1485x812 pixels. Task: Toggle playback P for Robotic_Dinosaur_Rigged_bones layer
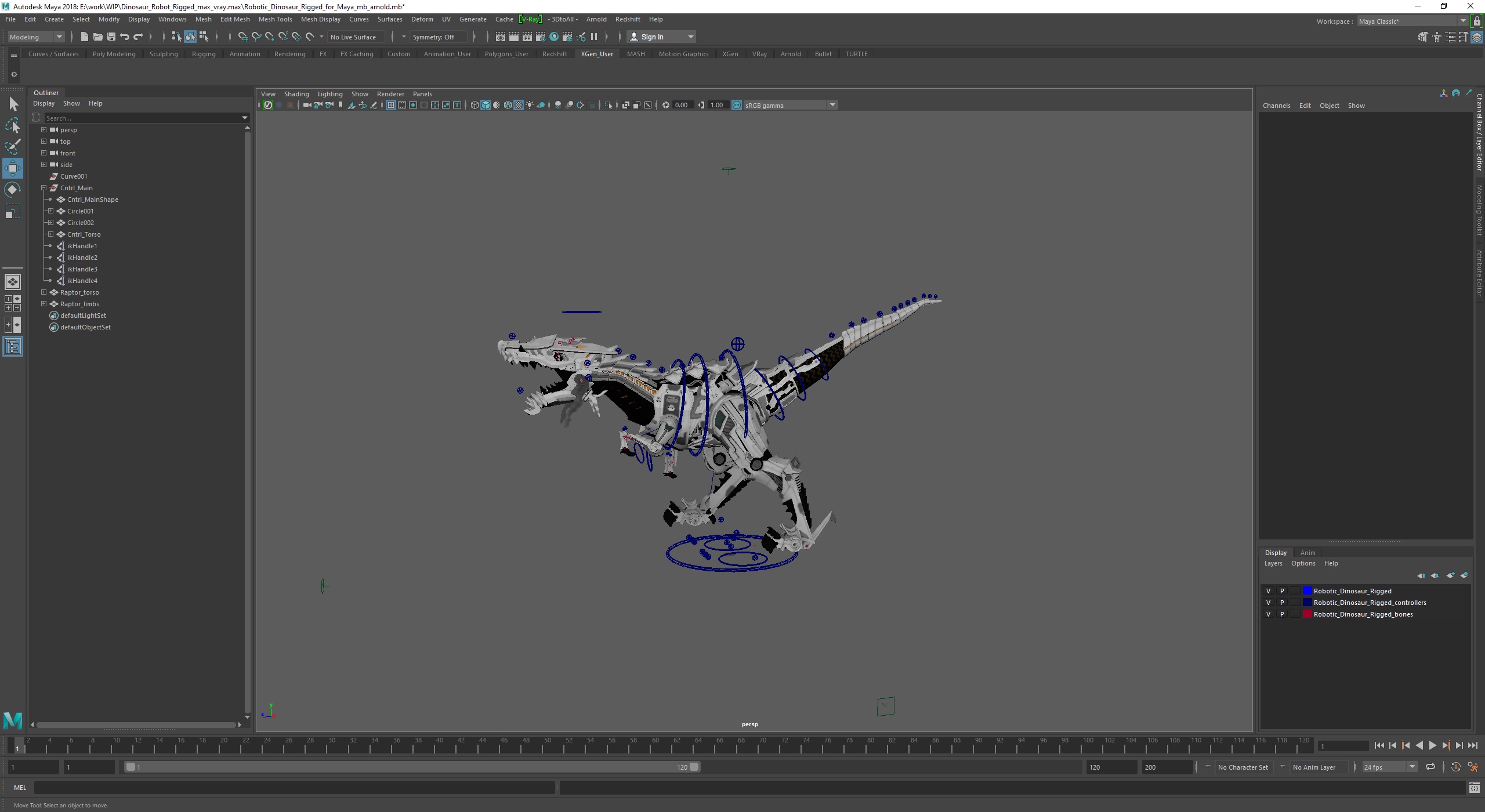1282,614
